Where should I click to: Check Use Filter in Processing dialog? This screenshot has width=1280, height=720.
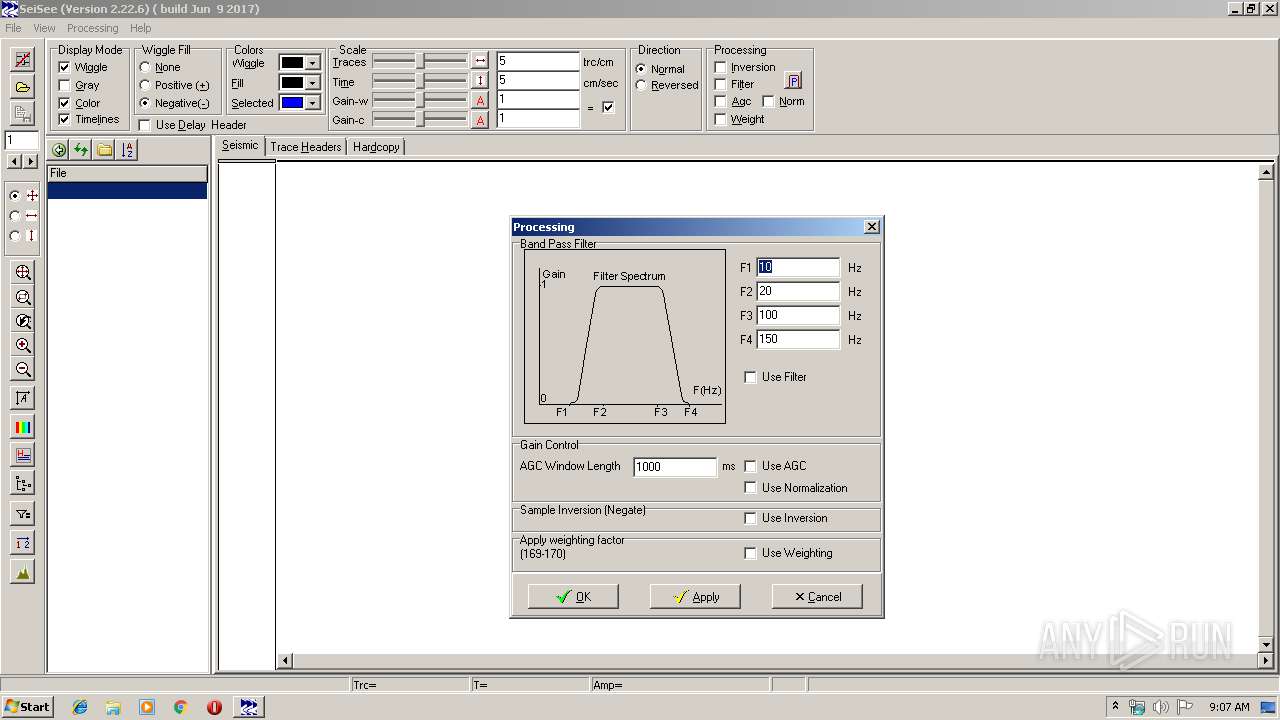pos(751,377)
